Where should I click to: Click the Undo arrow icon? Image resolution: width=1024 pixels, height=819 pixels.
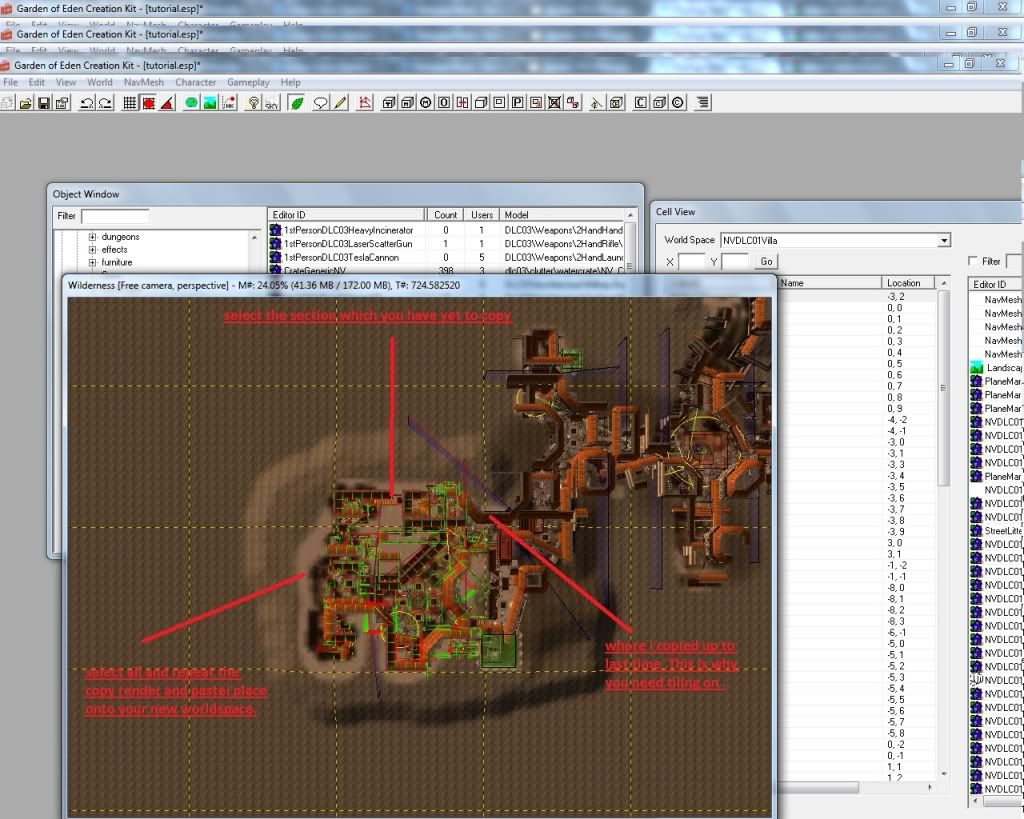[86, 103]
